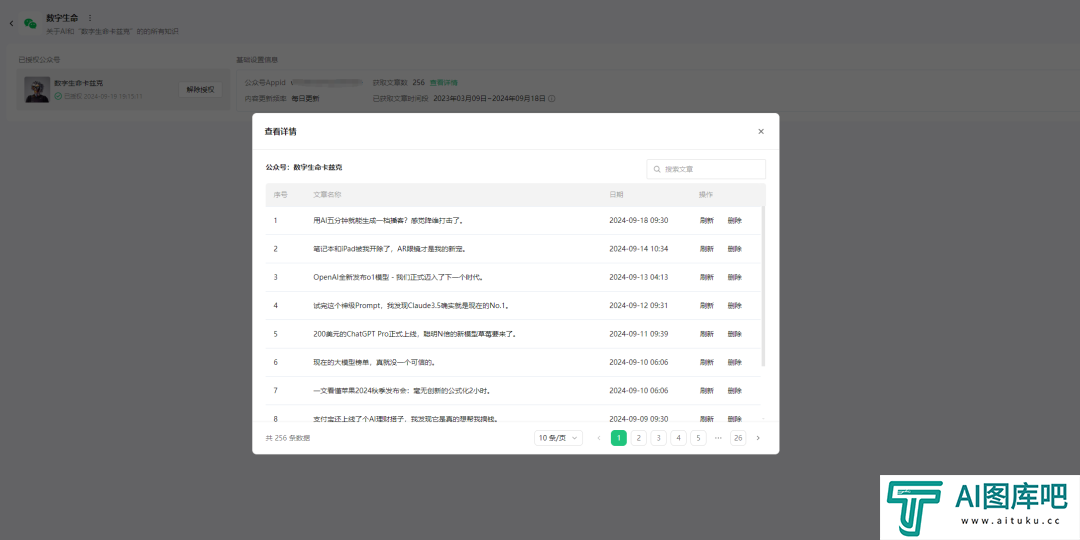Delete the ChatGPT Pro article row
The width and height of the screenshot is (1080, 540).
tap(734, 333)
